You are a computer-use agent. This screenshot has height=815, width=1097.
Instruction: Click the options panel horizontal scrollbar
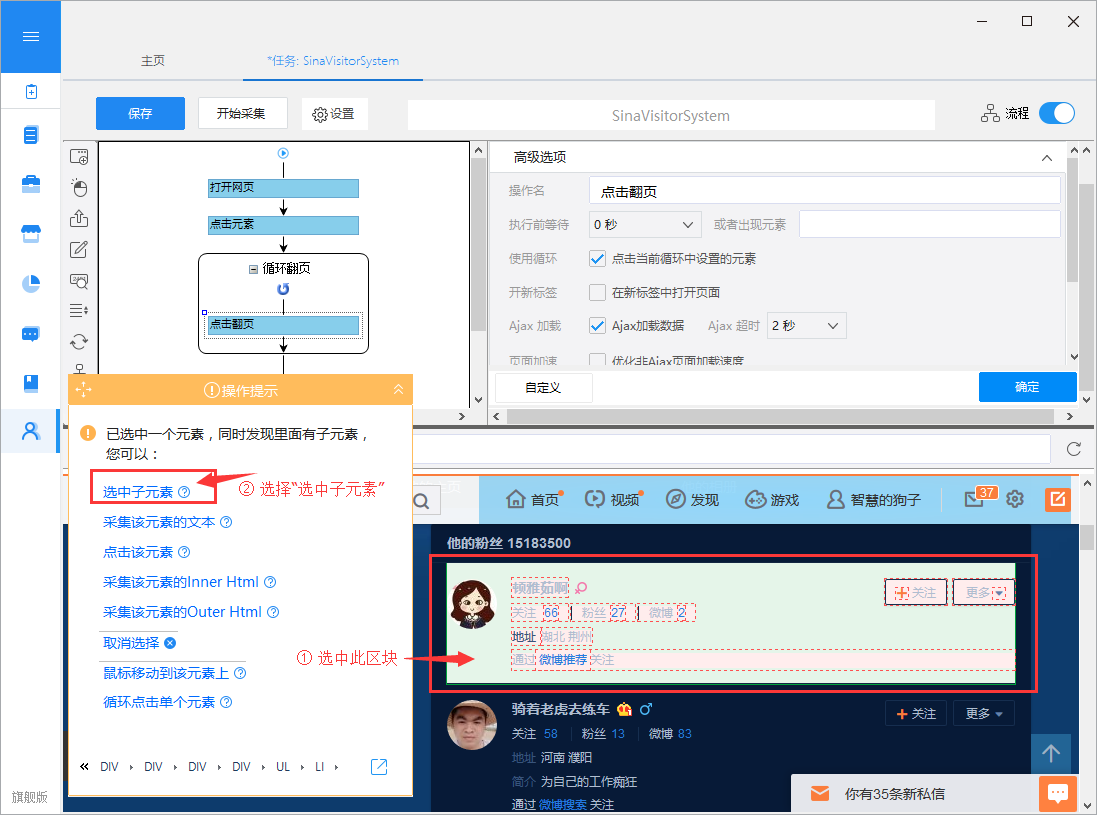pyautogui.click(x=782, y=416)
